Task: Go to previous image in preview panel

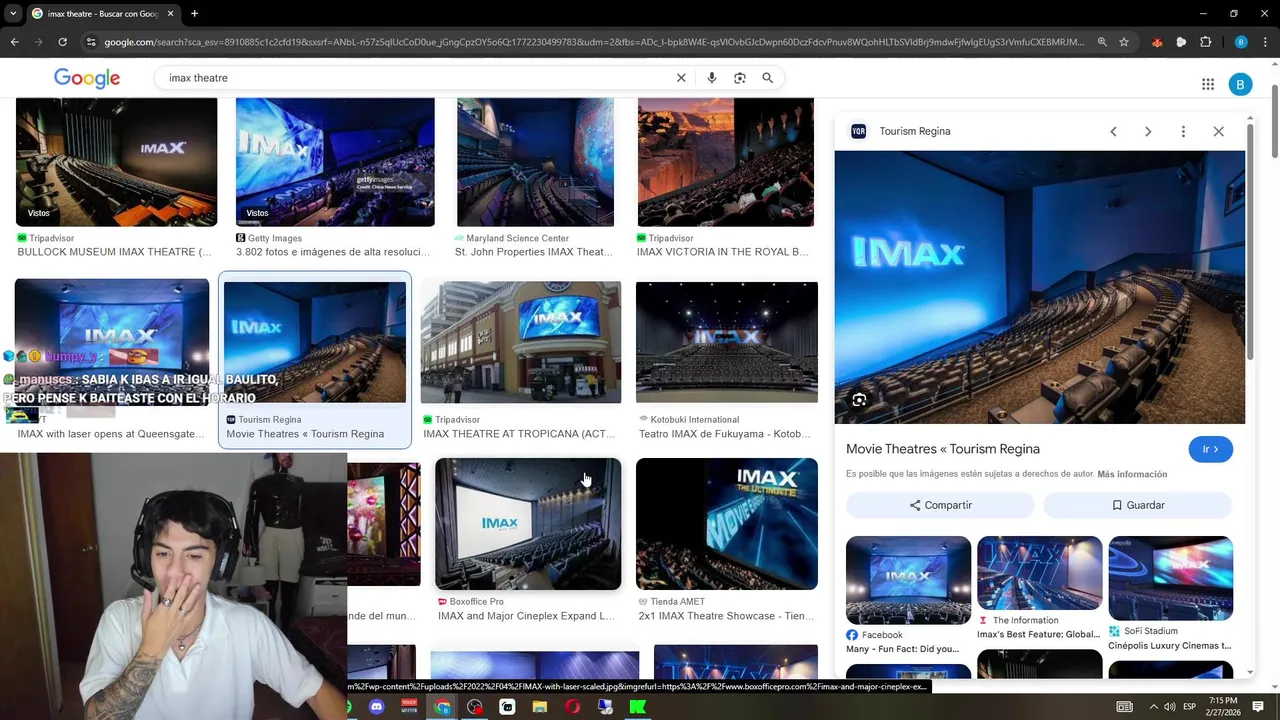Action: 1113,132
